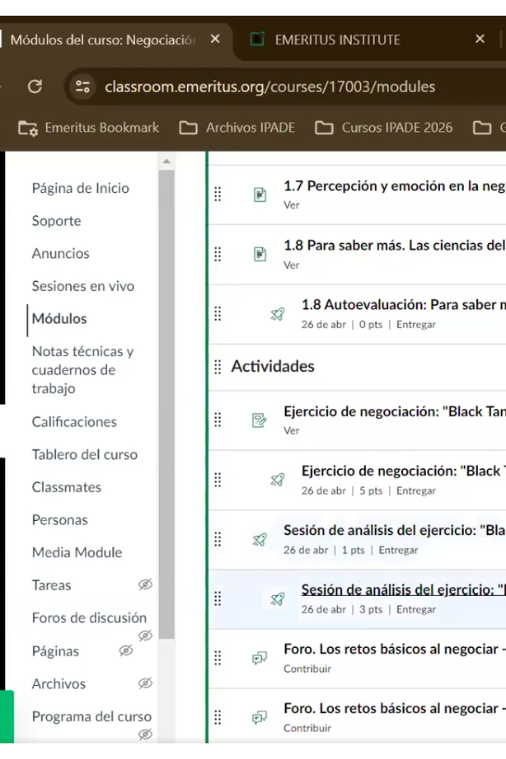Grab the drag handle of Sesión de análisis 3 pts row
This screenshot has width=506, height=759.
click(x=218, y=599)
